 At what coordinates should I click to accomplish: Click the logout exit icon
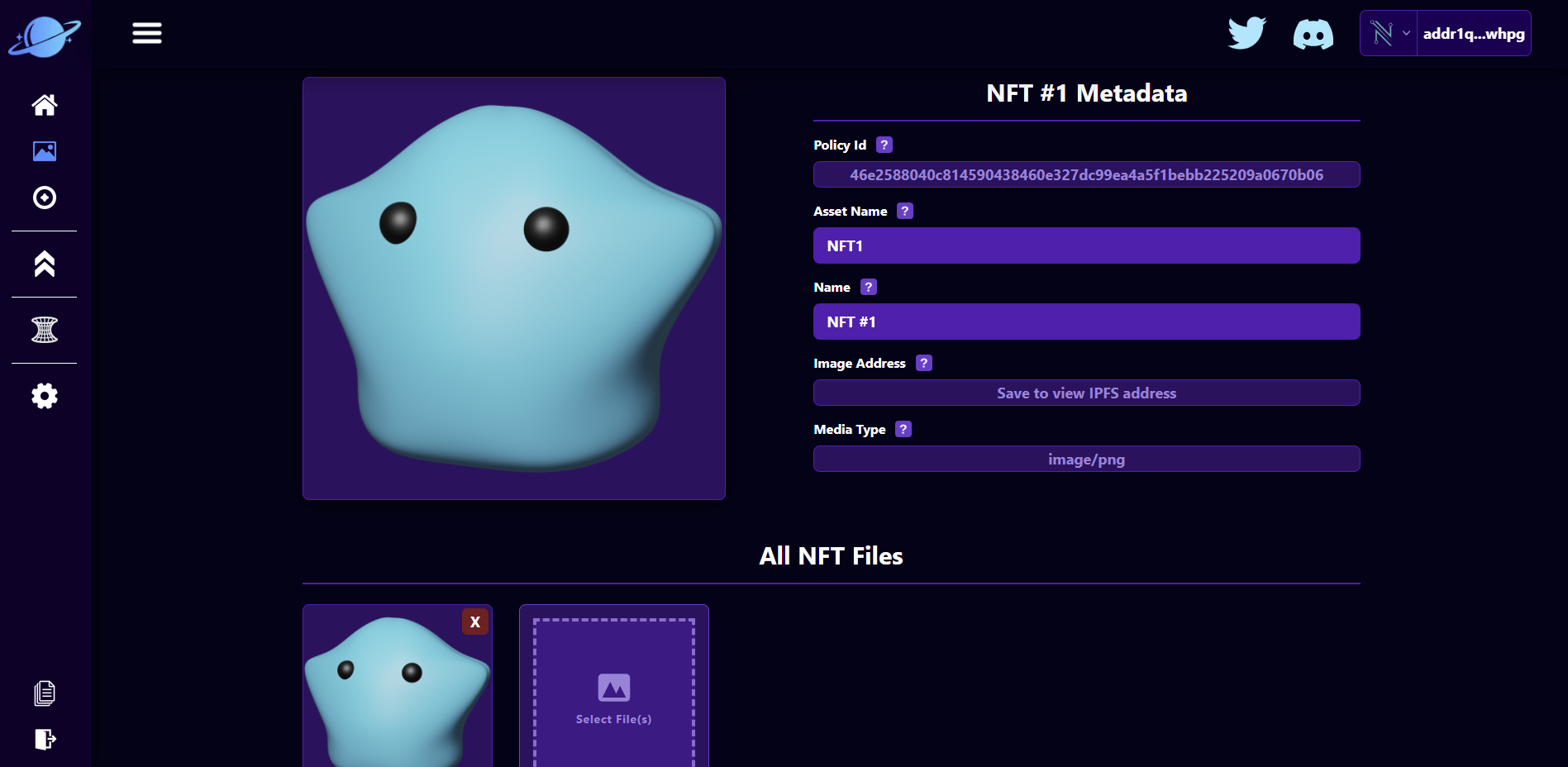(x=45, y=739)
